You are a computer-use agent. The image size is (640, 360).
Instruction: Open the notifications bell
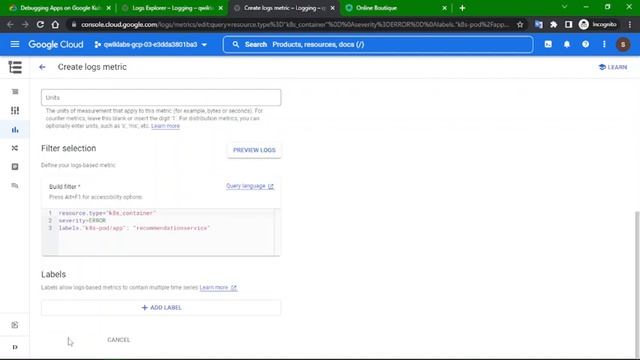[x=567, y=44]
